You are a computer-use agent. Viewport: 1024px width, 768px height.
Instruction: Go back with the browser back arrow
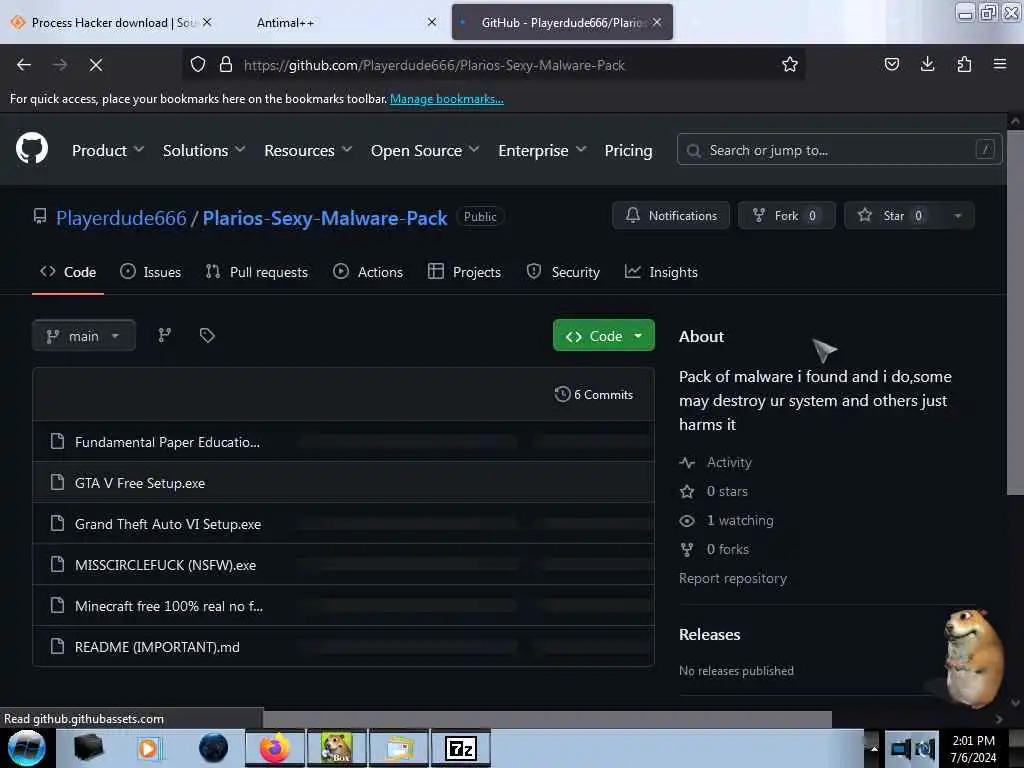[24, 65]
